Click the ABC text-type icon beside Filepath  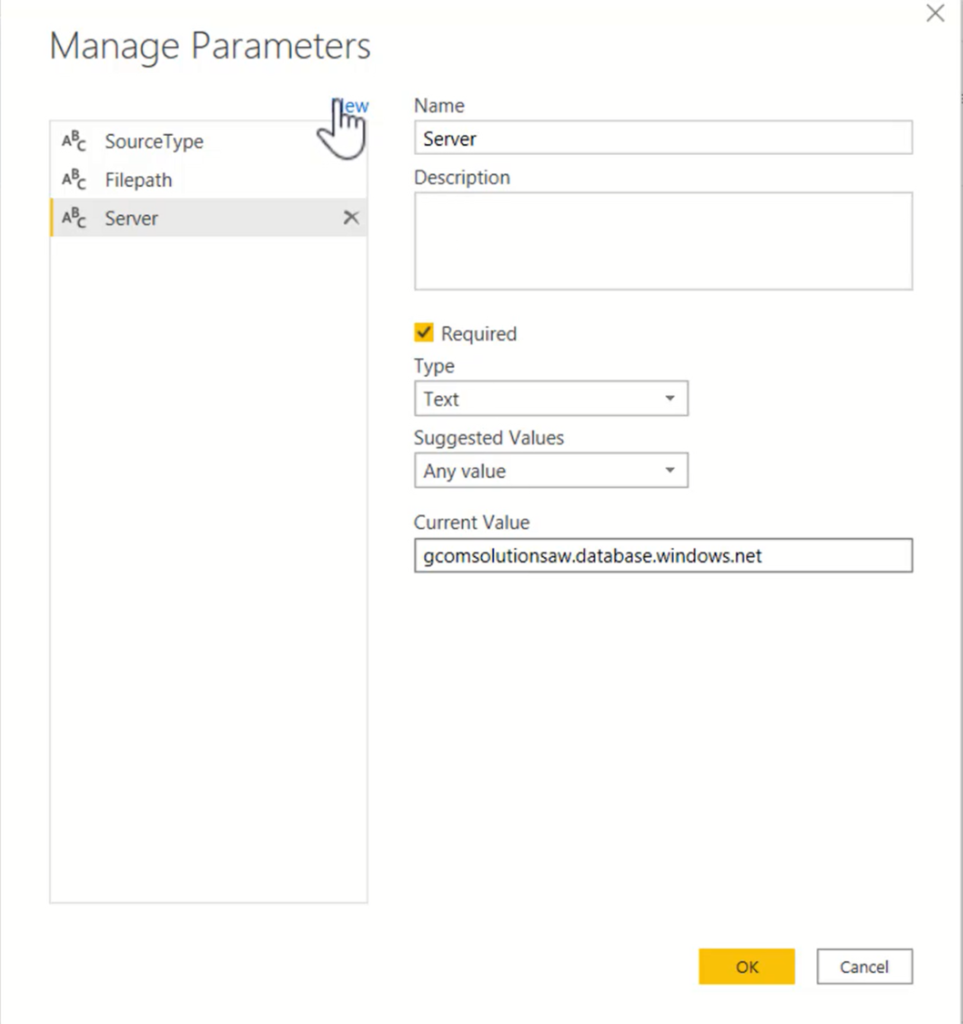[73, 179]
